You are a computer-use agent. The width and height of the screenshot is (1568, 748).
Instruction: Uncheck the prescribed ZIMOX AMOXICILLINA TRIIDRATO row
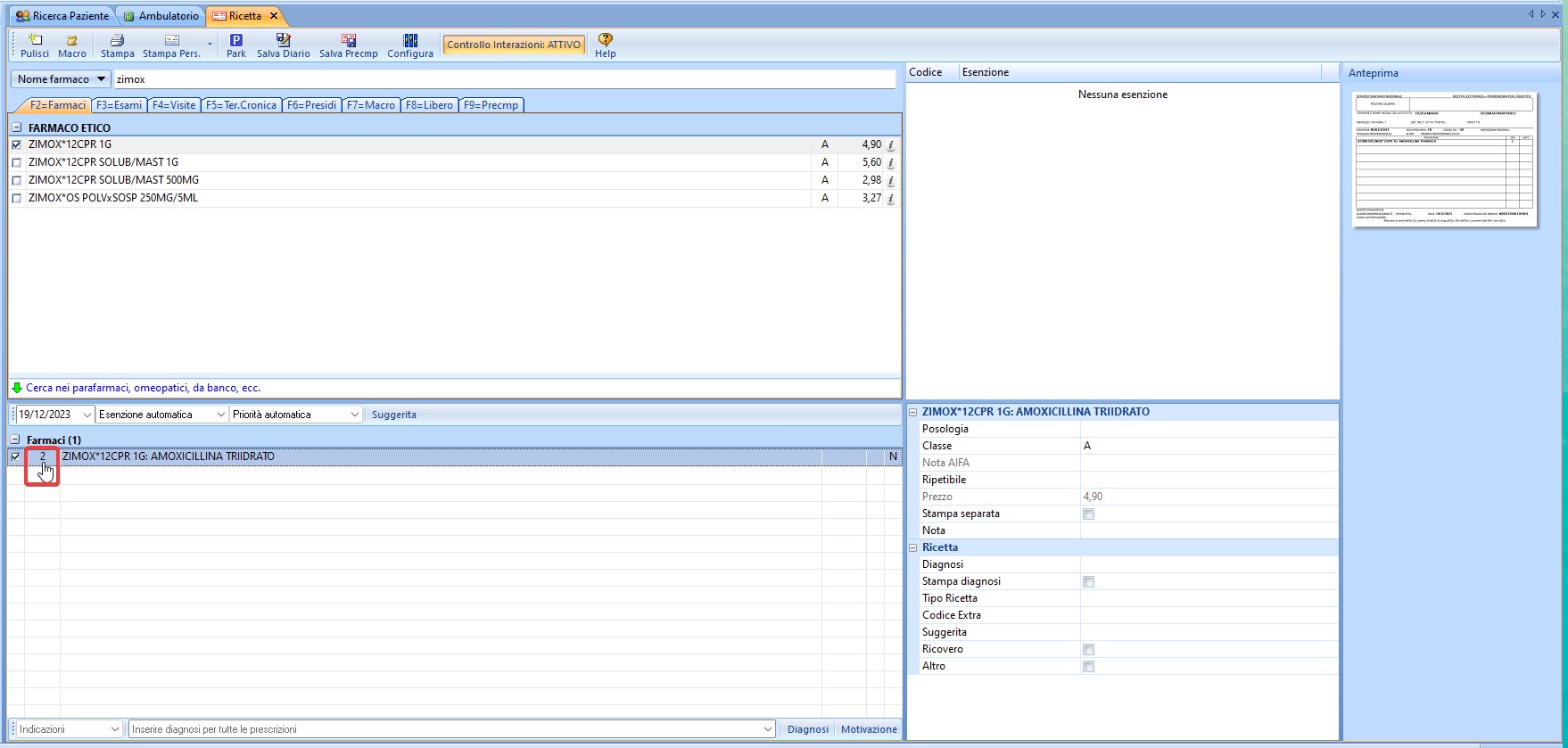click(x=15, y=456)
